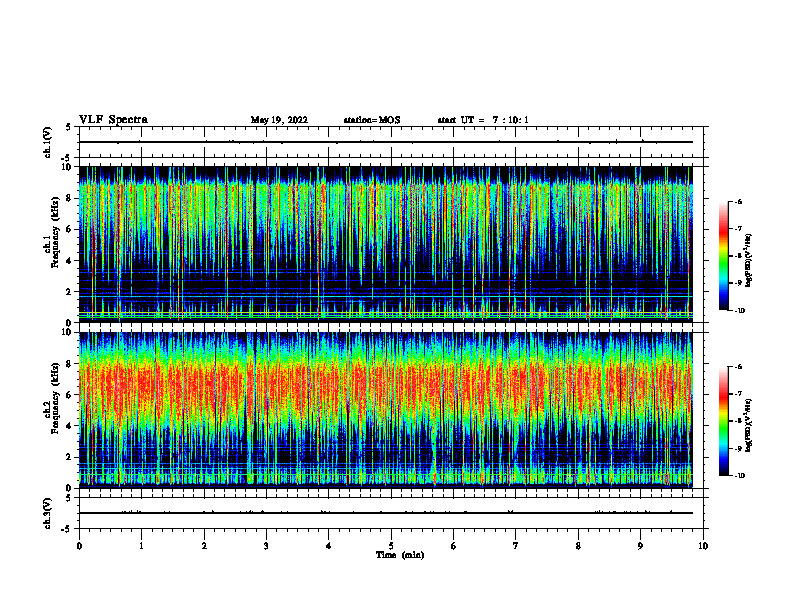Click time axis tick label "2"
792x612 pixels.
[x=204, y=546]
